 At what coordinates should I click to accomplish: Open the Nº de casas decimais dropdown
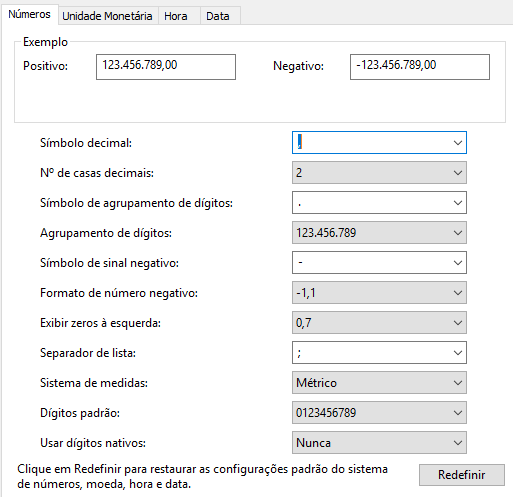pyautogui.click(x=379, y=173)
